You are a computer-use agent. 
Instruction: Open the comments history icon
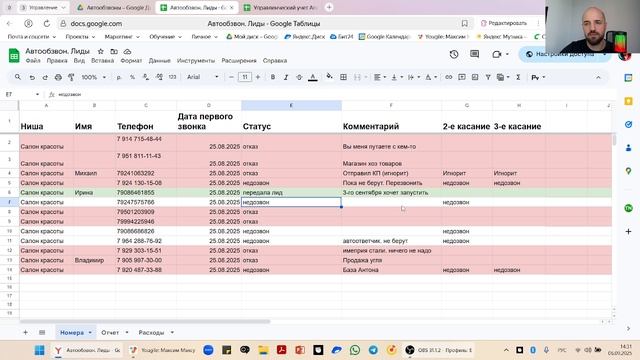[x=474, y=54]
